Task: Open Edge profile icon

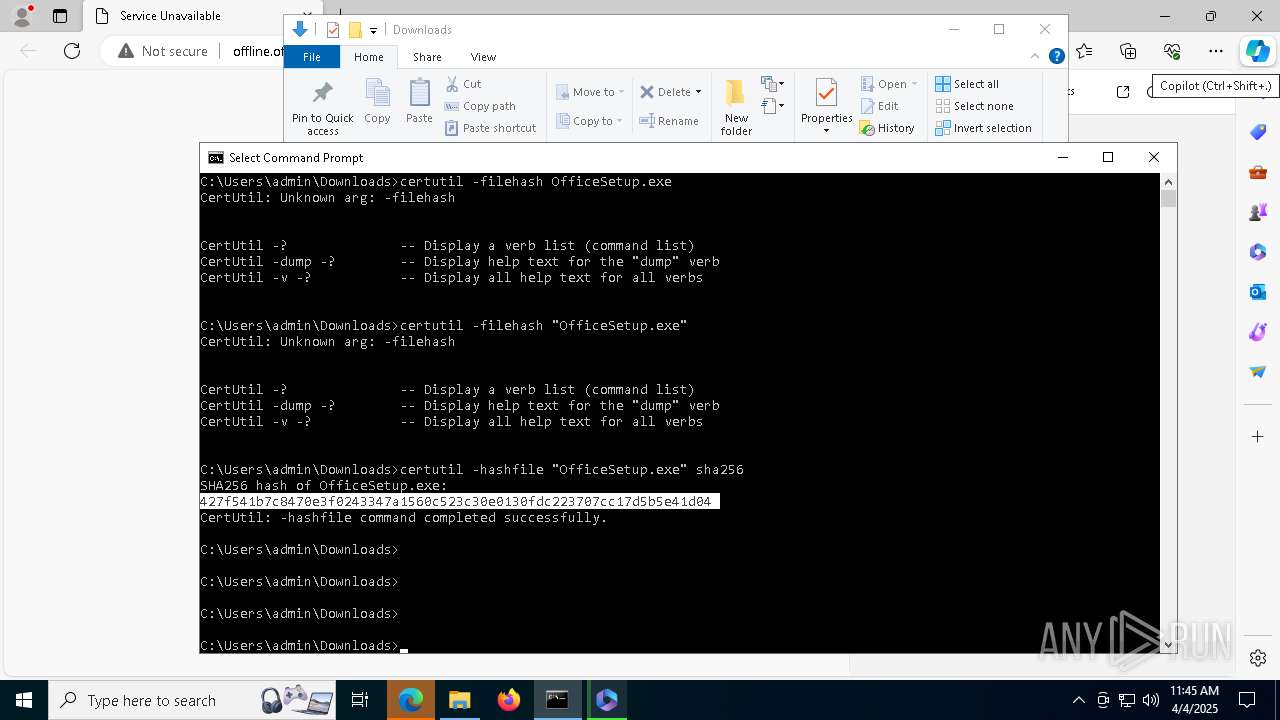Action: coord(21,16)
